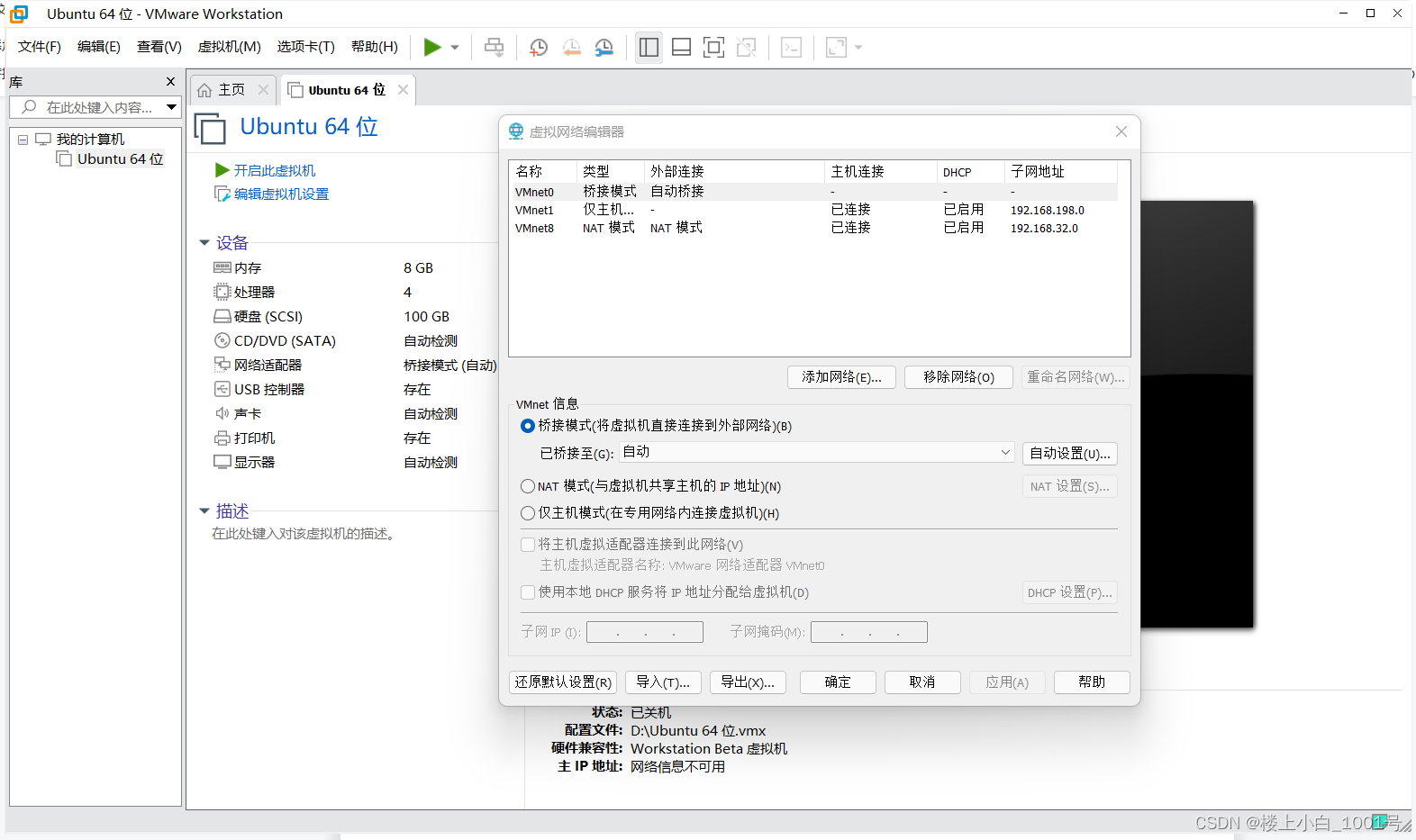Viewport: 1416px width, 840px height.
Task: Open the power options dropdown arrow beside play
Action: (455, 48)
